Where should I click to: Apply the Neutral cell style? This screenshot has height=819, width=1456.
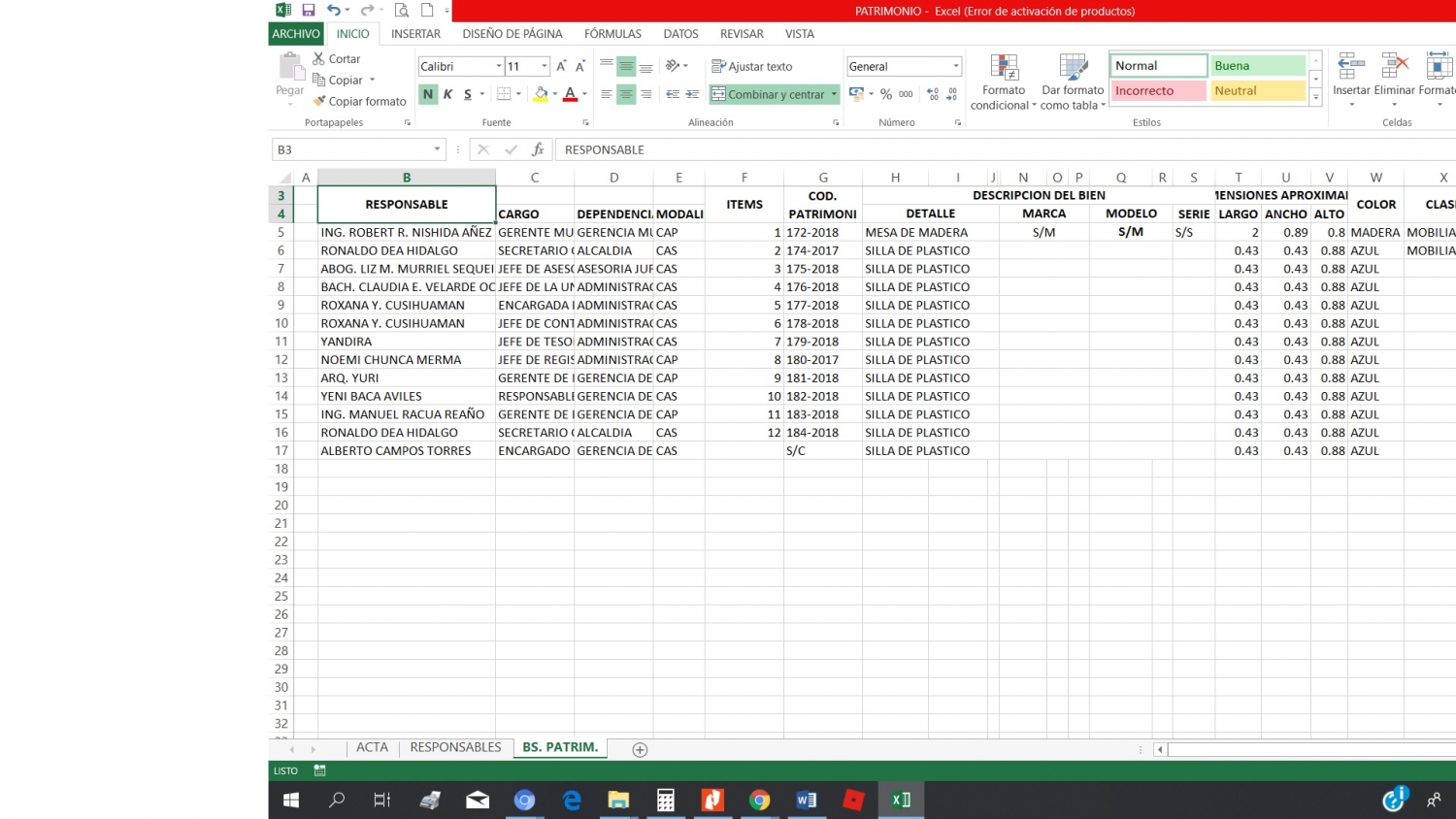[x=1258, y=91]
